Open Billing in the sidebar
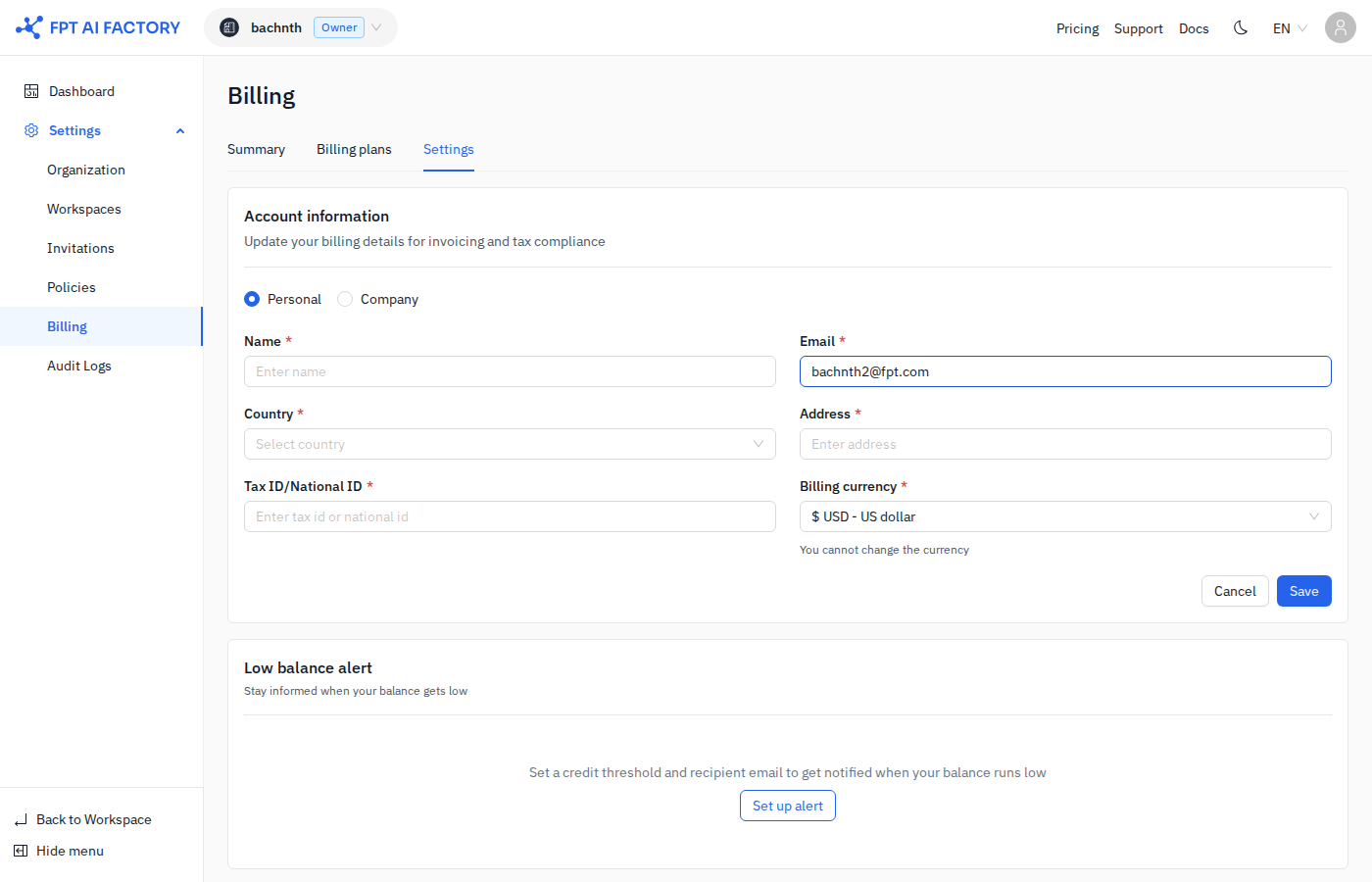 [x=101, y=326]
